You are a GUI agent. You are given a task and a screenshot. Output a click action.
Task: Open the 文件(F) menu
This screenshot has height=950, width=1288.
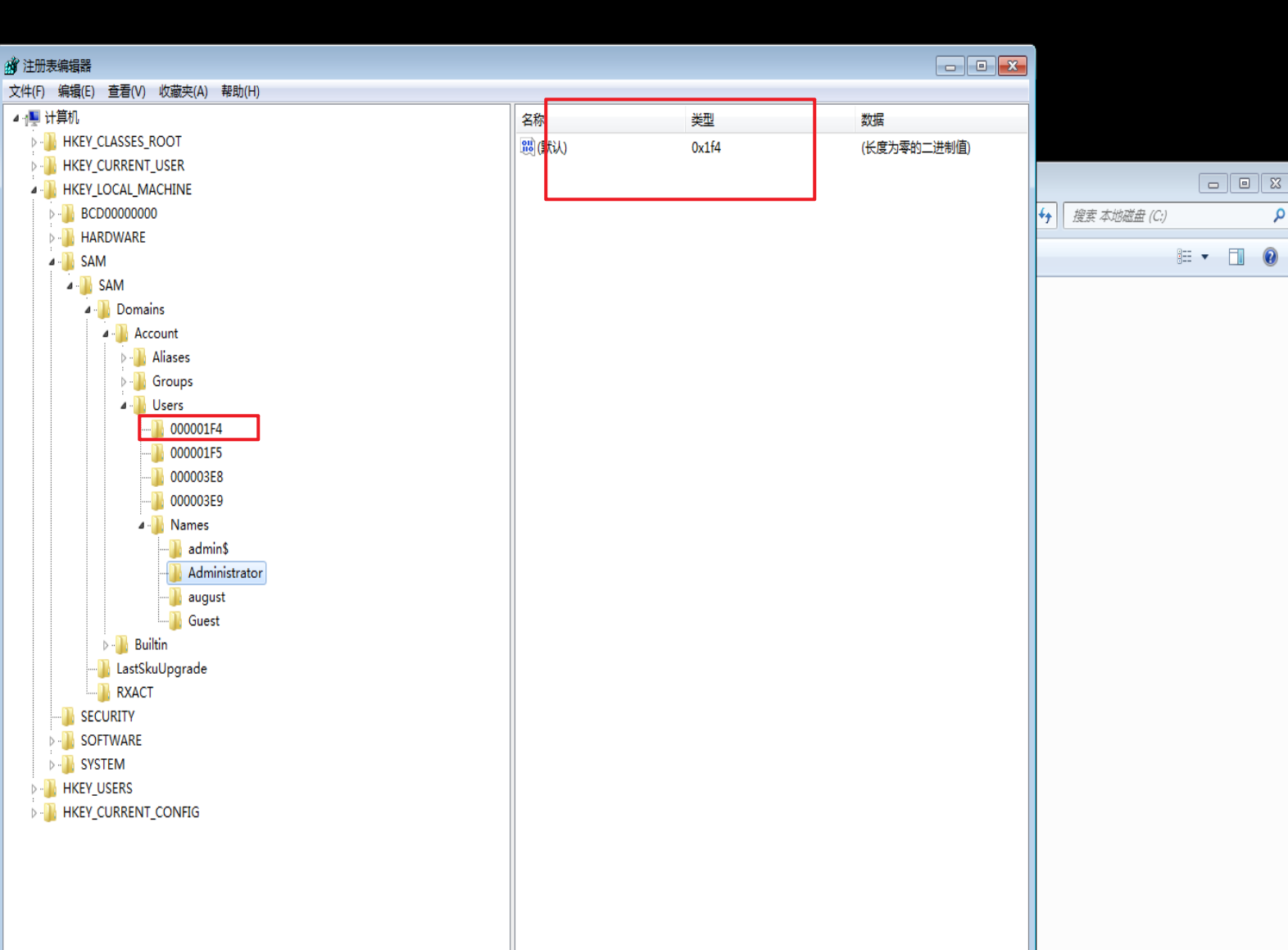coord(27,91)
